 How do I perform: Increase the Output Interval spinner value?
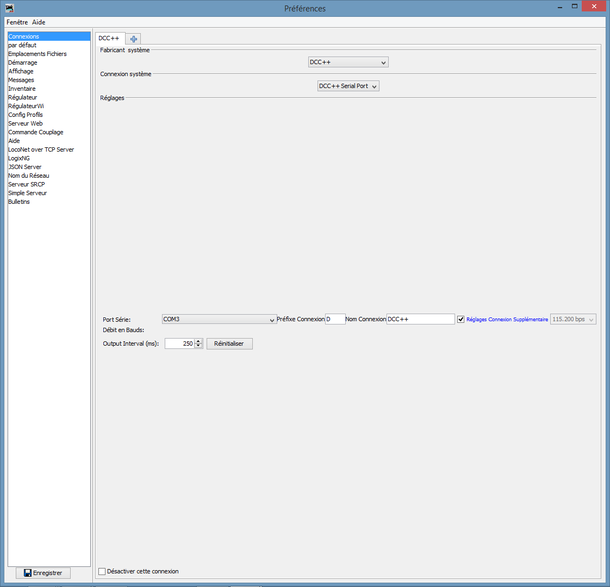(198, 341)
